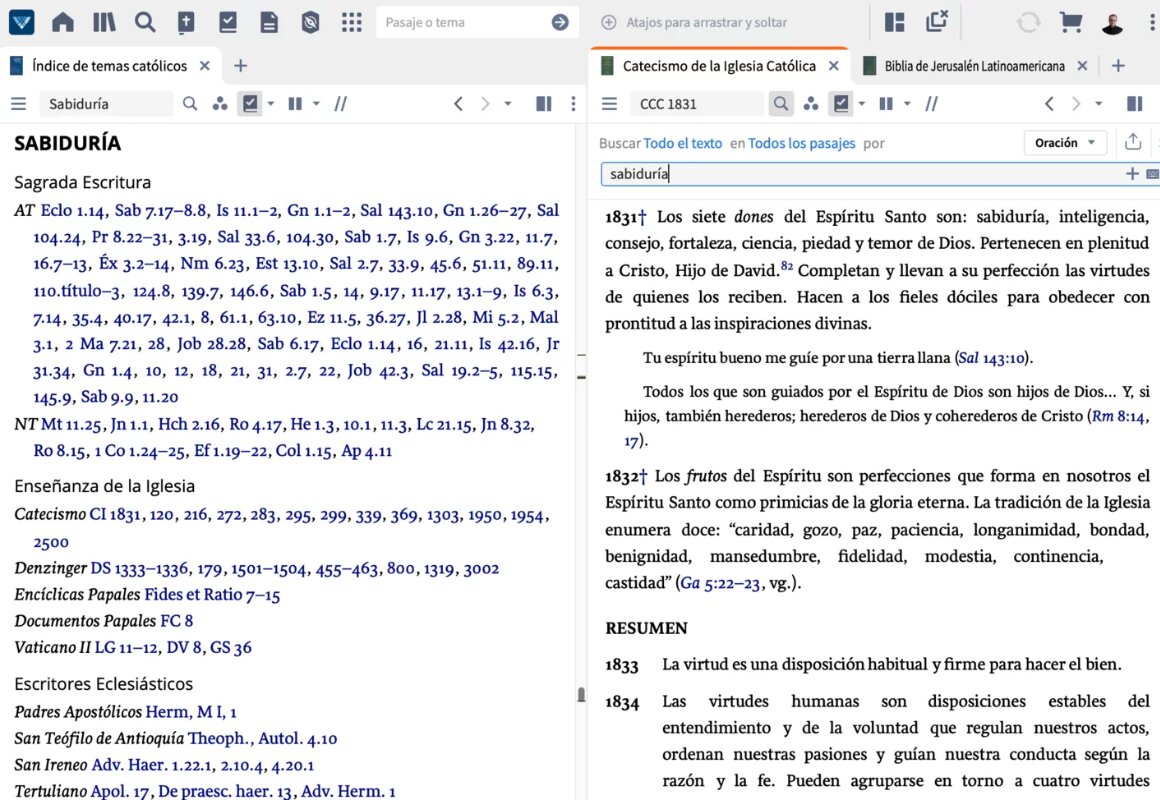Add a new tab in the right pane
Viewport: 1160px width, 800px height.
pyautogui.click(x=1119, y=66)
